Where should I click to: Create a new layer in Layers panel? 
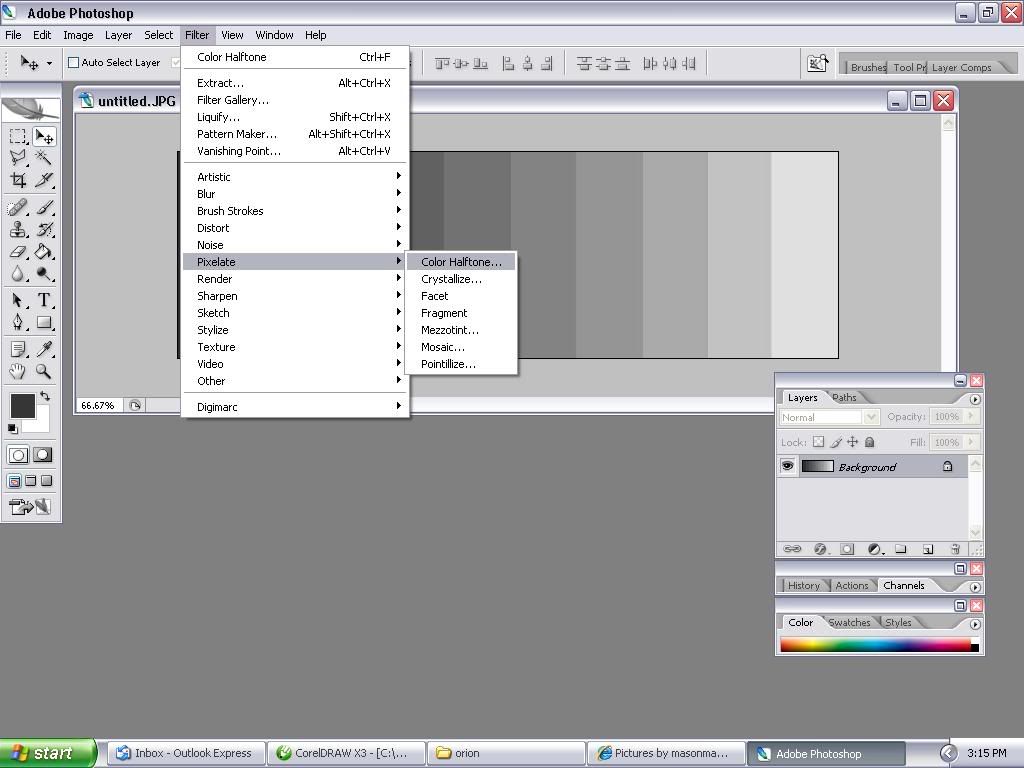point(928,549)
